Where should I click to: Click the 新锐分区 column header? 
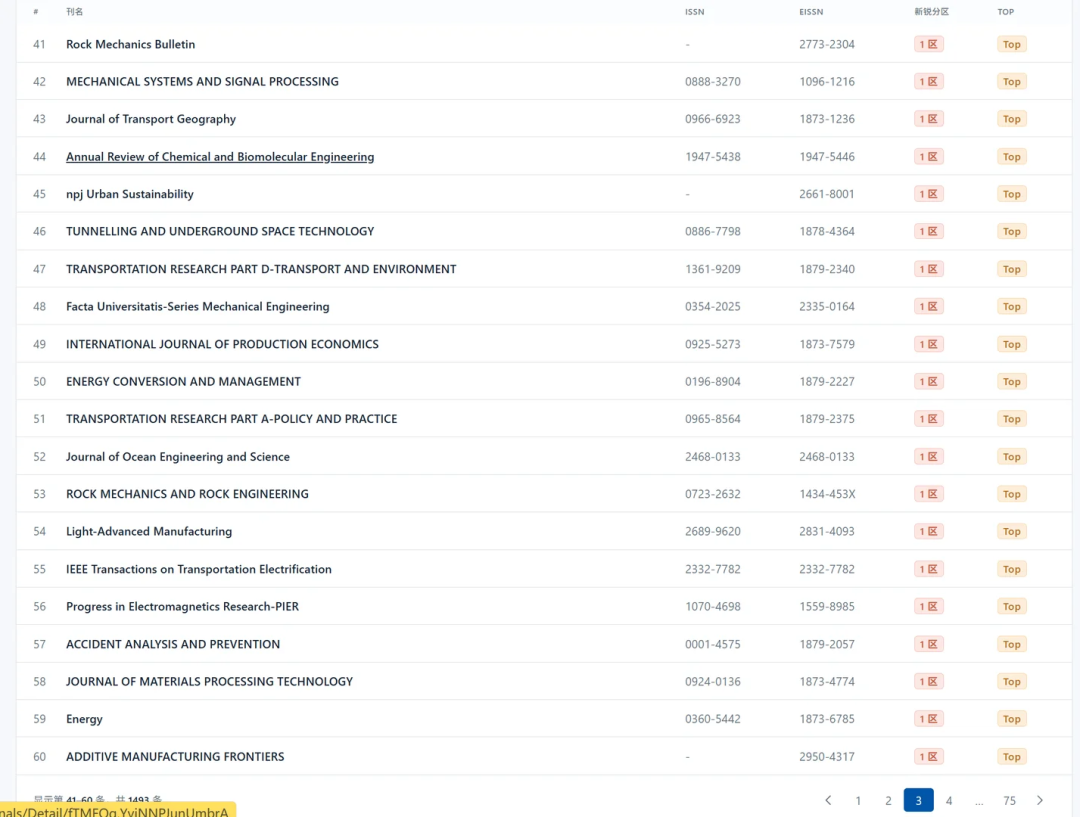(x=931, y=12)
